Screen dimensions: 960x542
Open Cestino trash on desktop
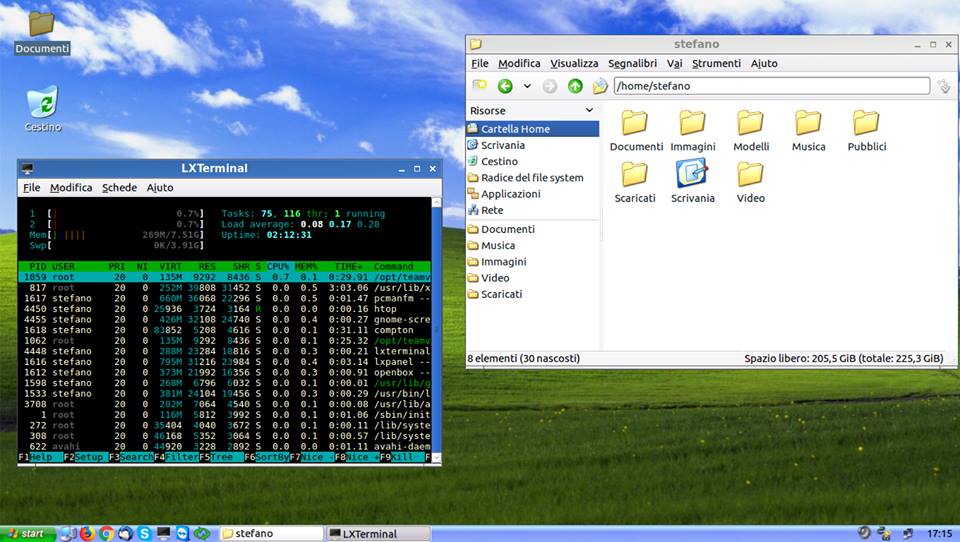42,109
